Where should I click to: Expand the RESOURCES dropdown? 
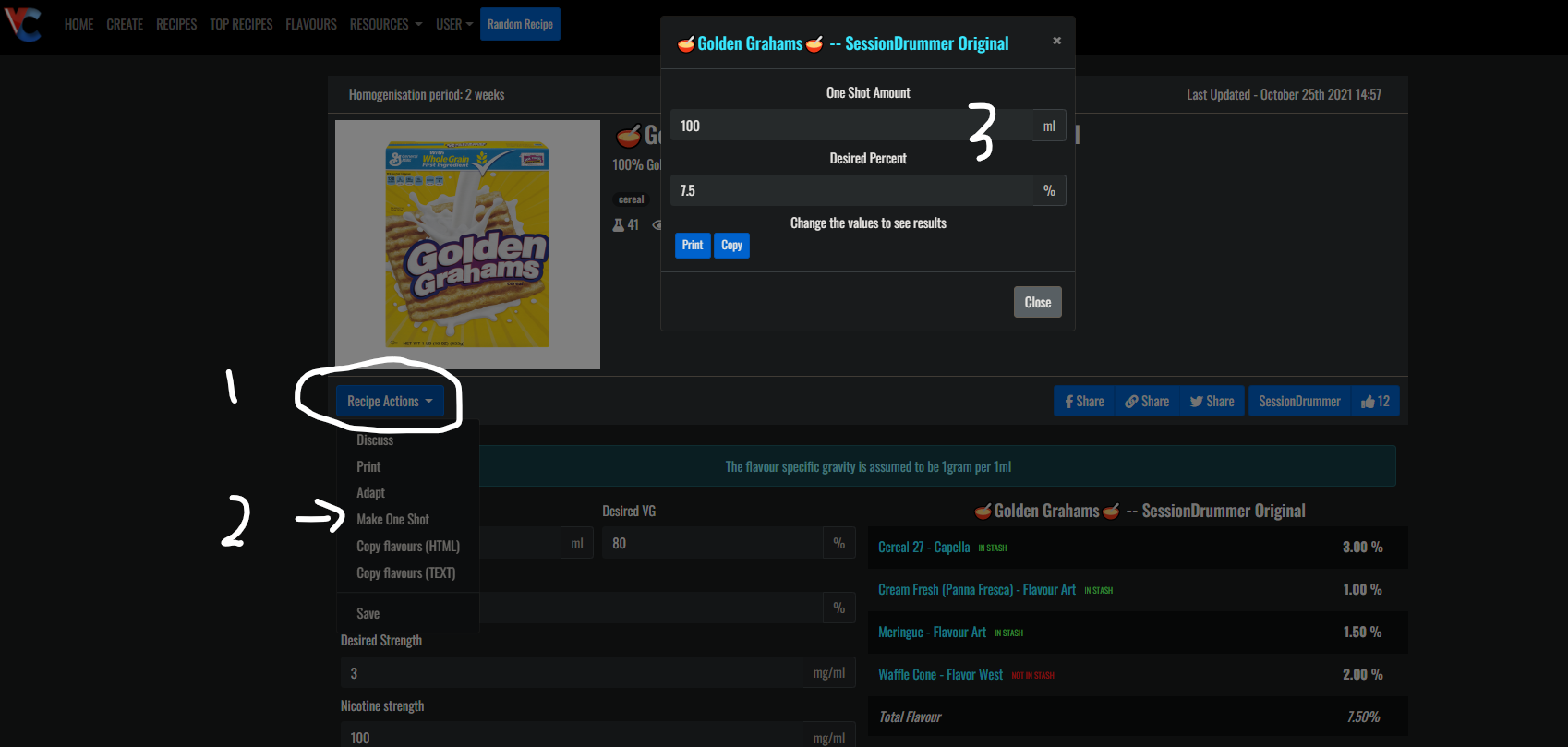coord(386,24)
